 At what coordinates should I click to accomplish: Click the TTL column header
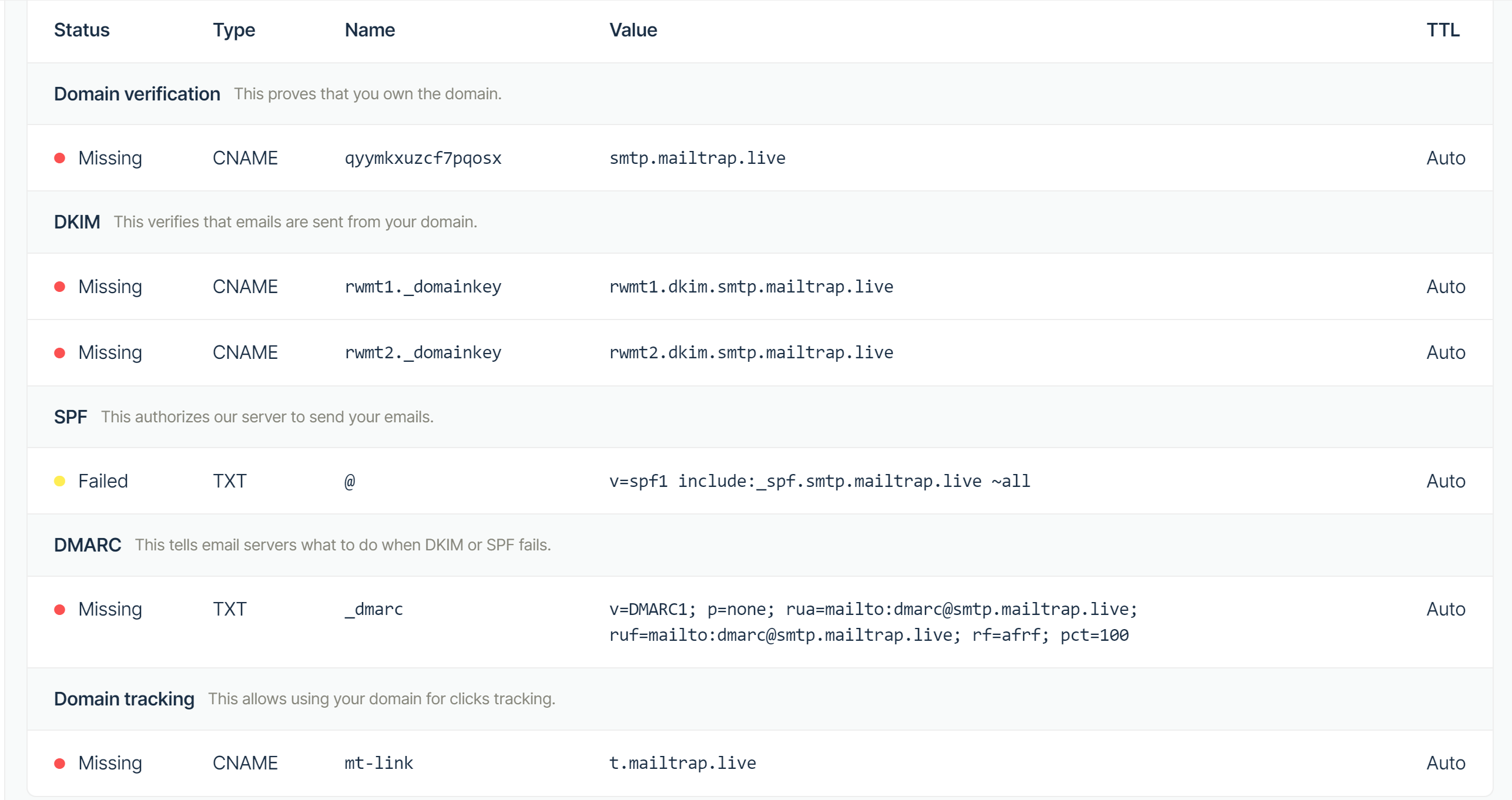pos(1443,30)
